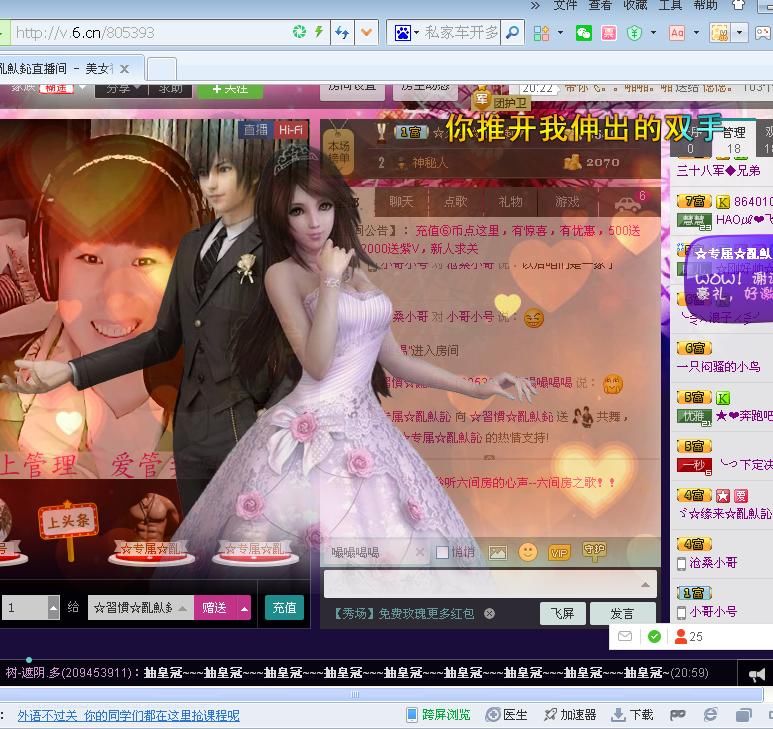The width and height of the screenshot is (773, 729).
Task: Open the orange chevron address dropdown
Action: 366,33
